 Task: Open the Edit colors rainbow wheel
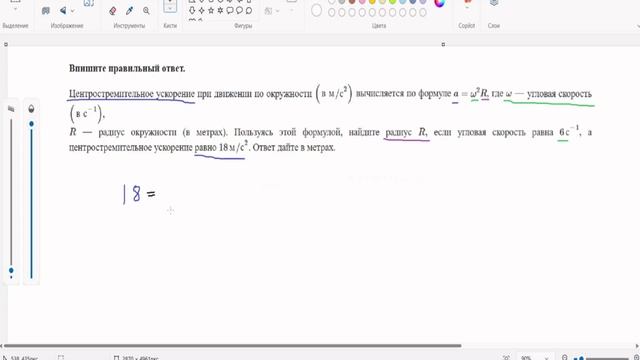tap(439, 3)
